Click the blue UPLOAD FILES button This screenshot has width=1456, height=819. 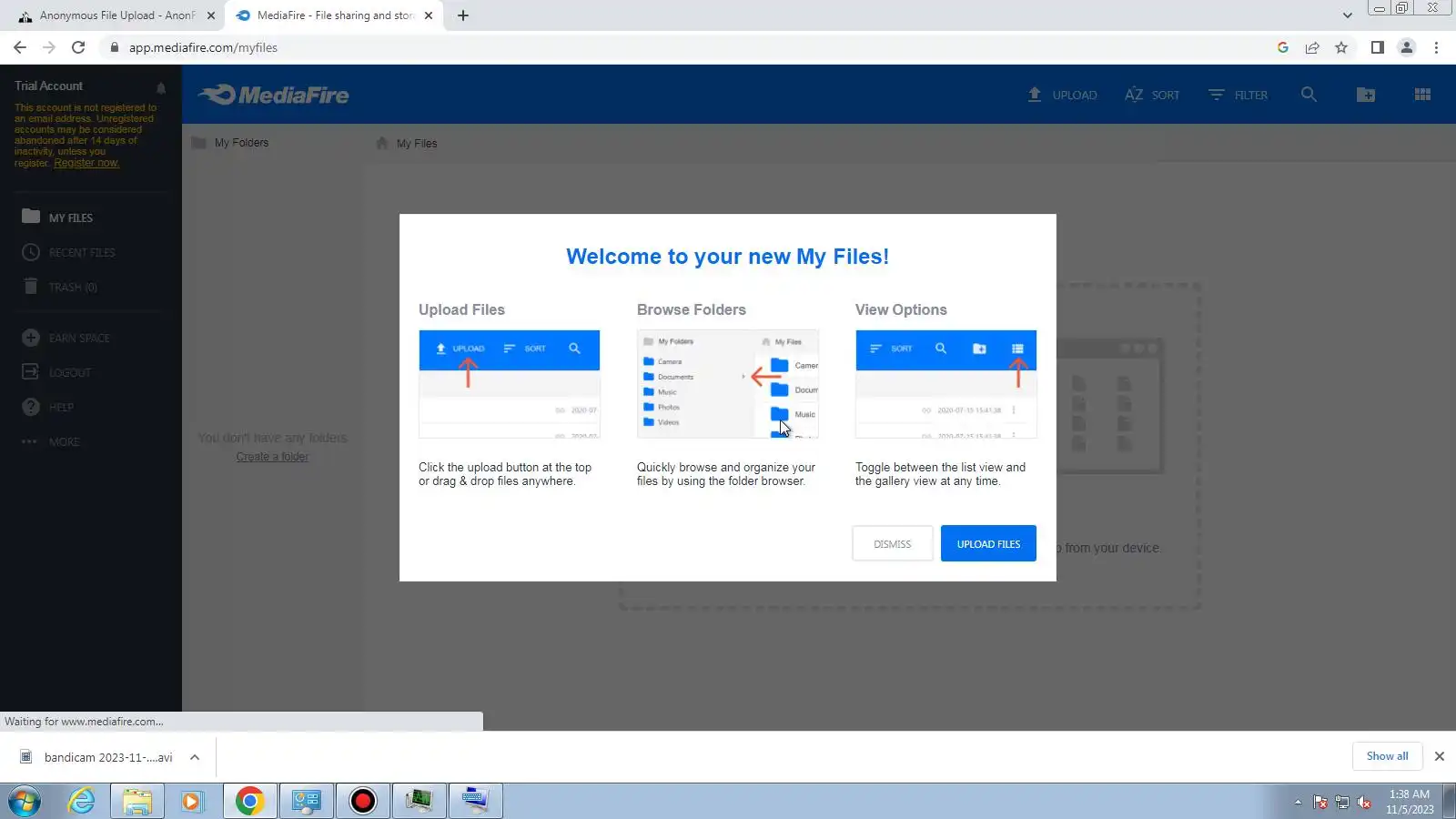click(x=988, y=543)
